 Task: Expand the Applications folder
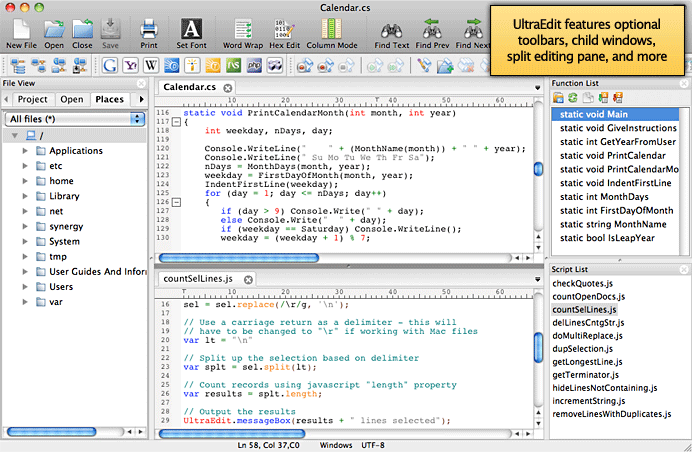pos(25,151)
